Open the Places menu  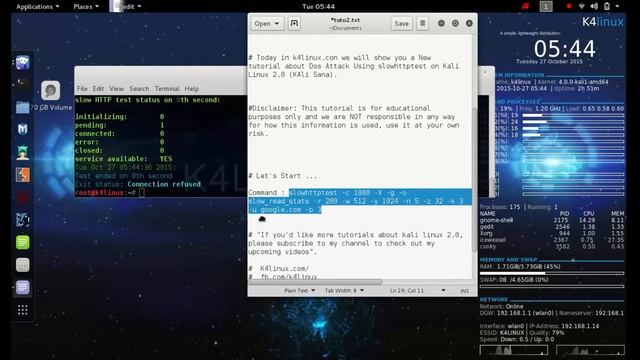[86, 7]
